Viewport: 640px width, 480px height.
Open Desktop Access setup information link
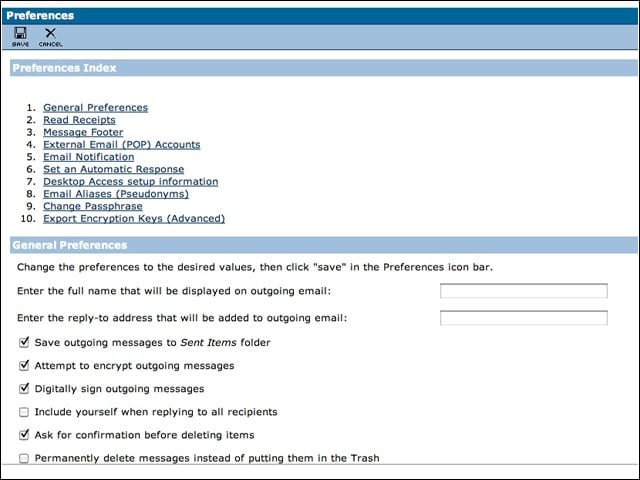pos(131,182)
